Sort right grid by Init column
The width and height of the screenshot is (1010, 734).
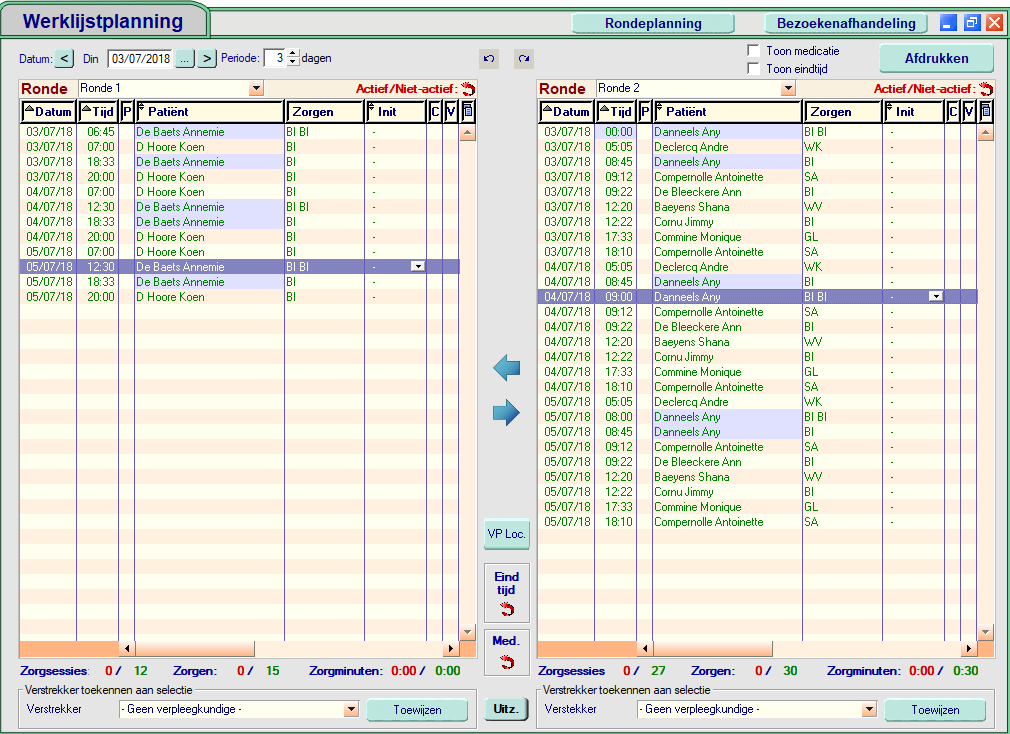pos(914,111)
